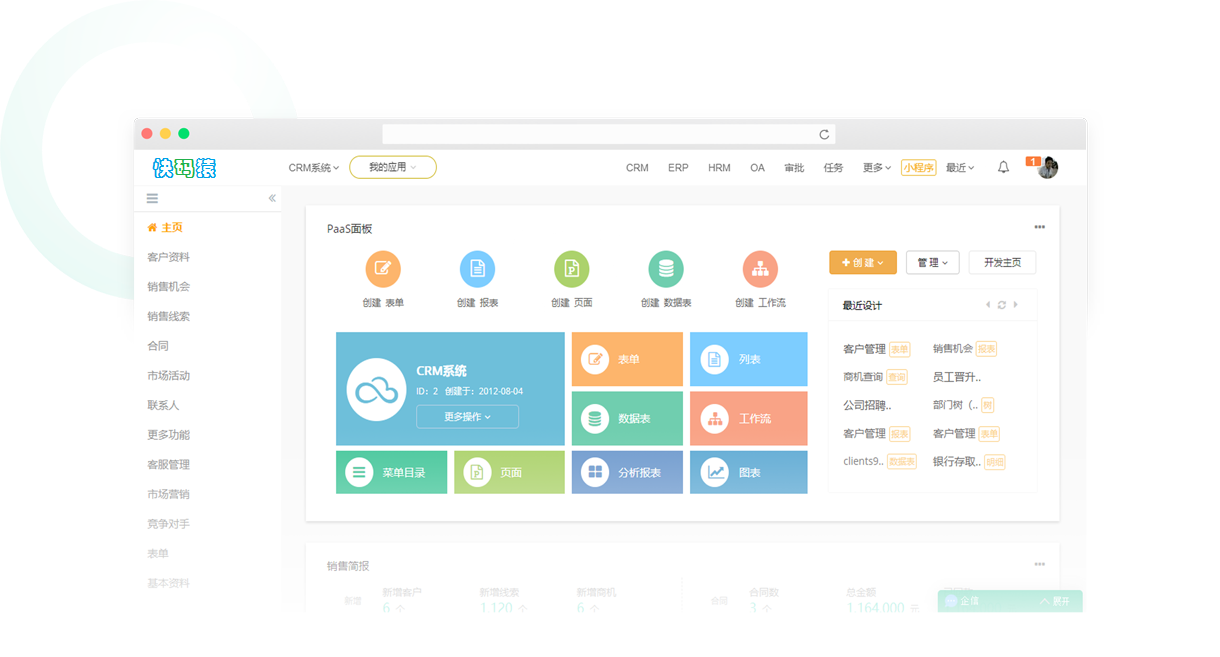Click the 创建 数据表 database icon

pyautogui.click(x=666, y=269)
